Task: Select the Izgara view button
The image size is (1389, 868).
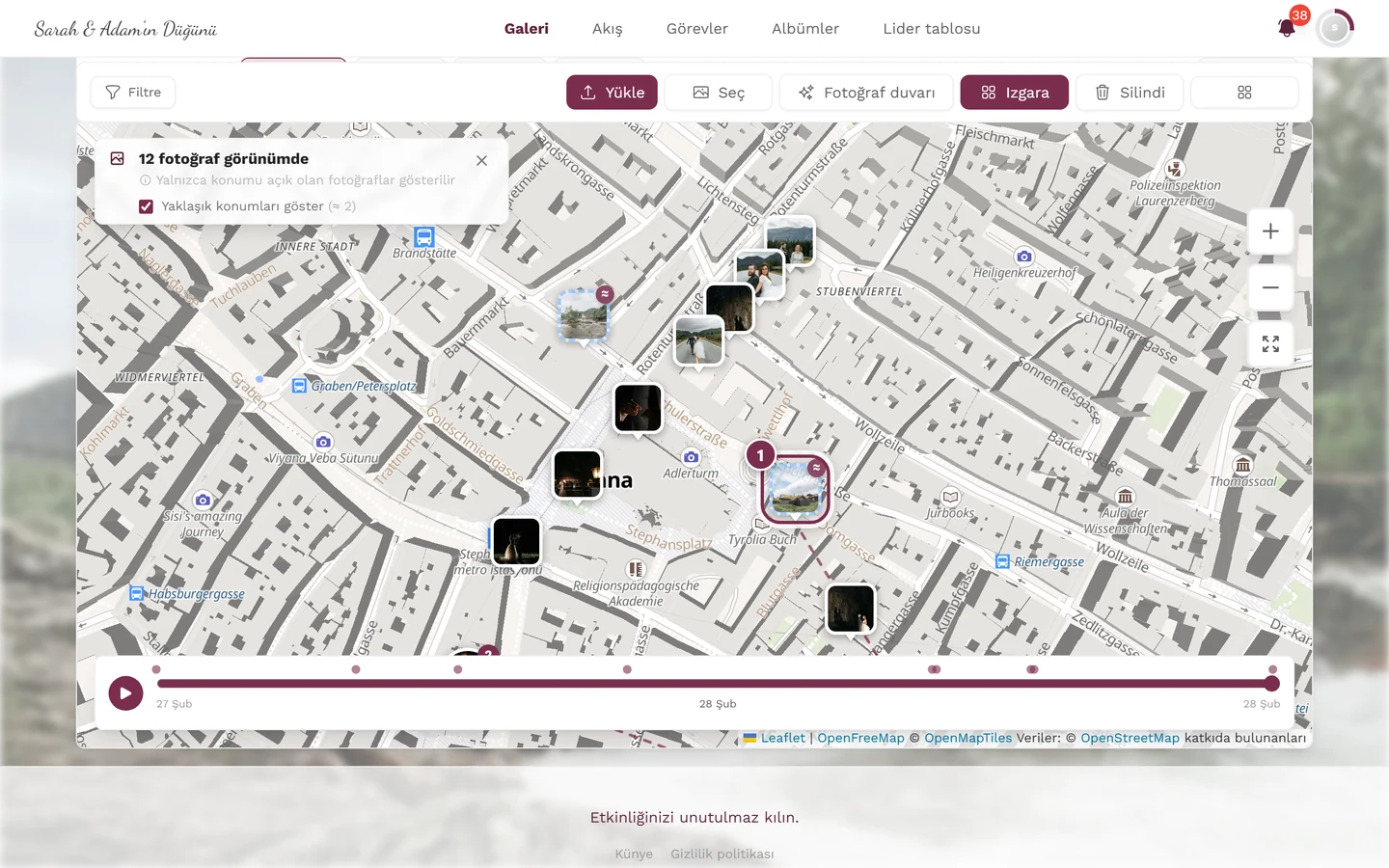Action: click(x=1015, y=93)
